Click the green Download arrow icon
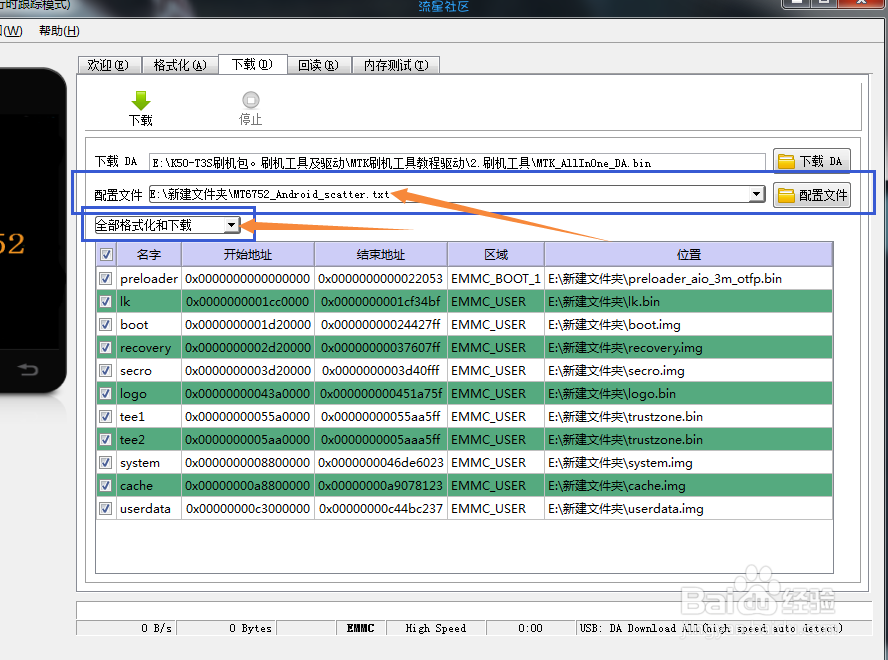 [x=141, y=101]
